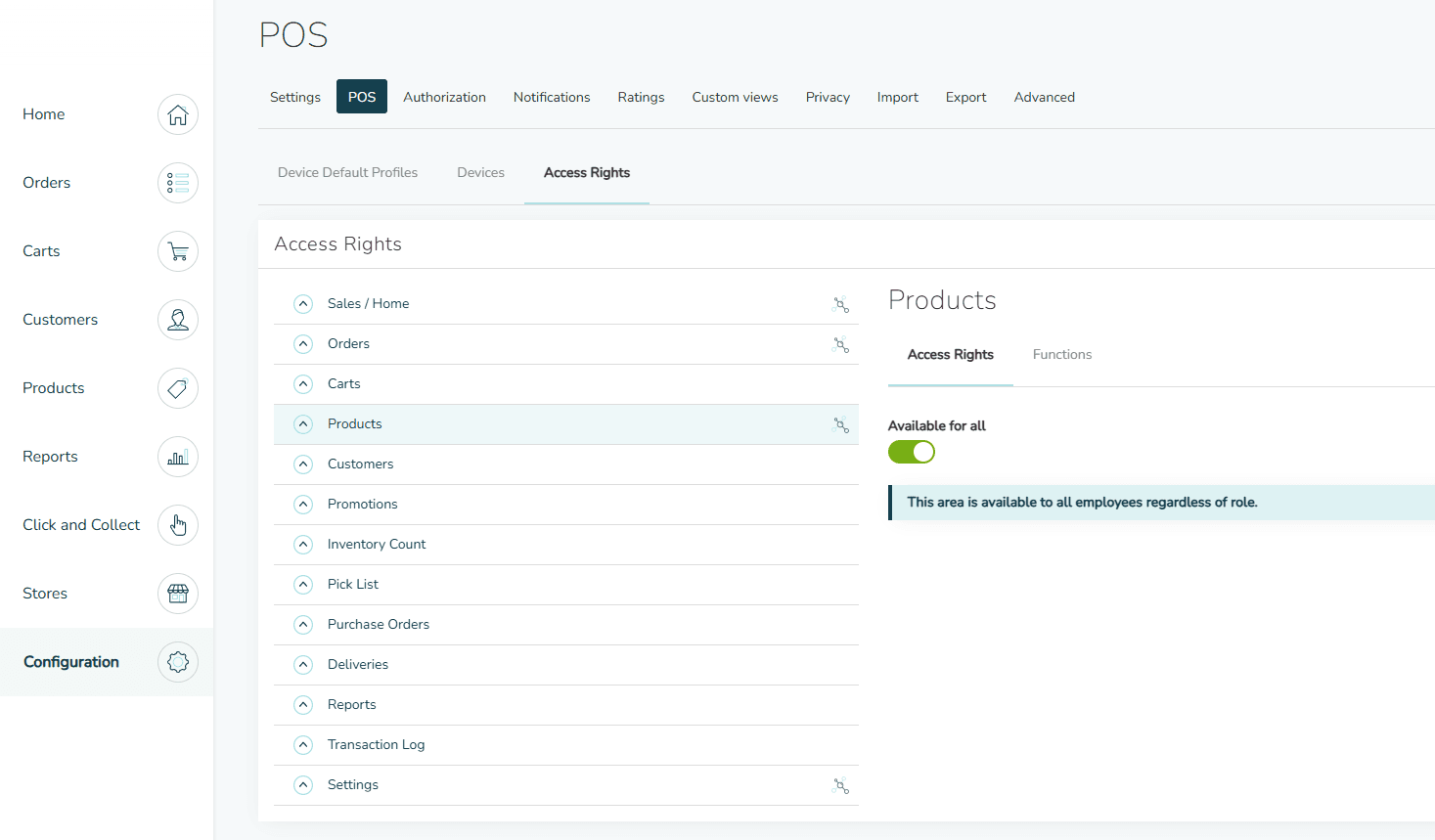The width and height of the screenshot is (1435, 840).
Task: Click the Click and Collect hand icon
Action: pos(178,525)
